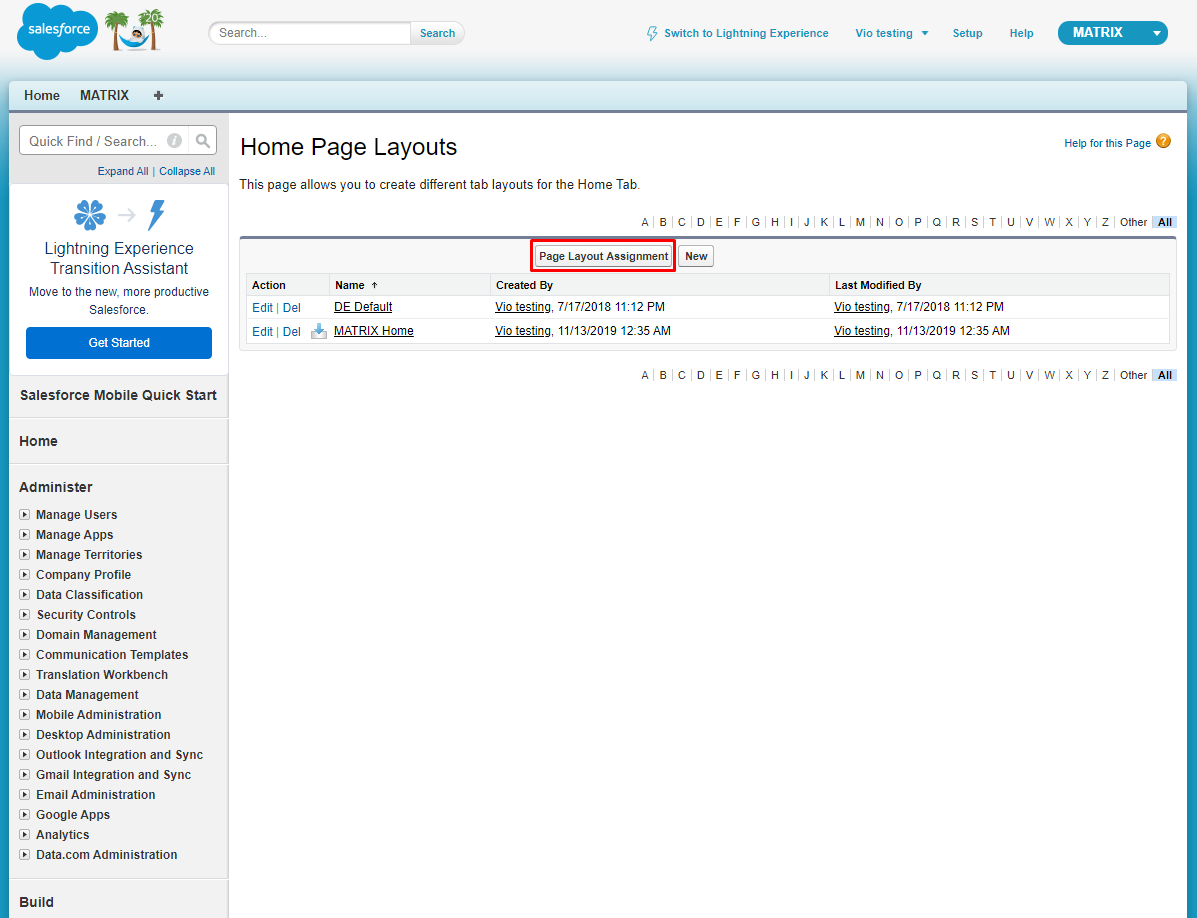The width and height of the screenshot is (1197, 918).
Task: Select Other in top alphabet filter
Action: tap(1133, 222)
